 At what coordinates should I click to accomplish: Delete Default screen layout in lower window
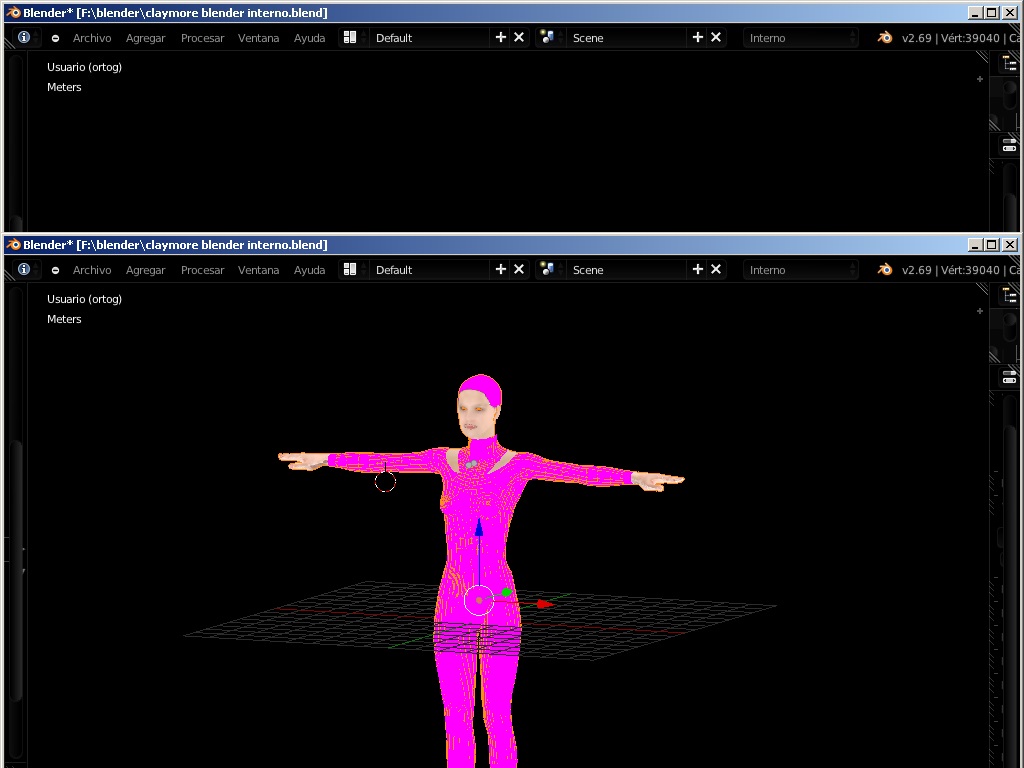click(519, 270)
